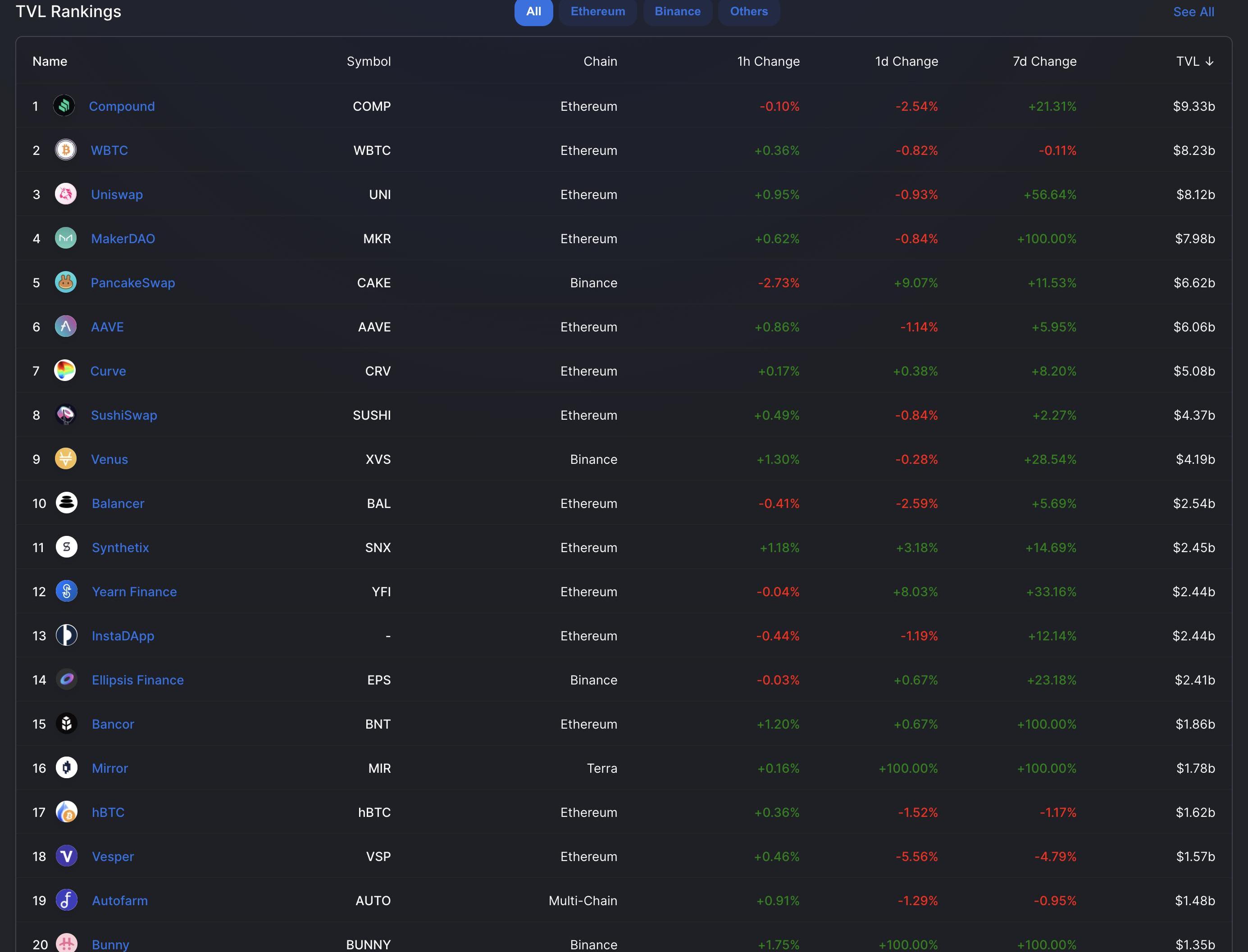Click the WBTC bitcoin logo icon
The width and height of the screenshot is (1248, 952).
pos(66,150)
